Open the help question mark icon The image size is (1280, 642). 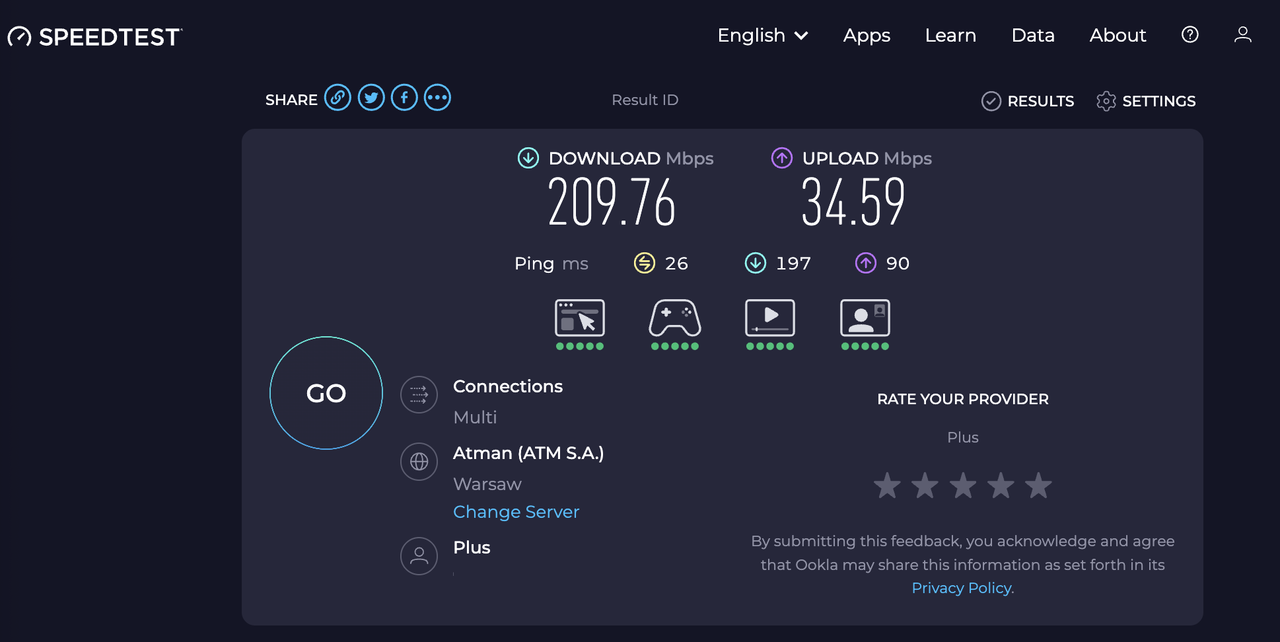[x=1190, y=35]
